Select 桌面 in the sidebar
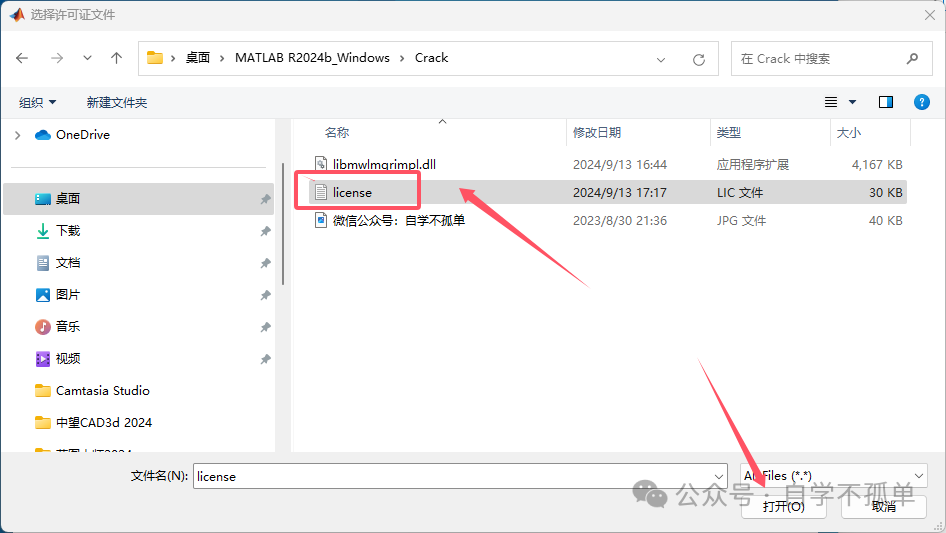Viewport: 946px width, 533px height. (138, 199)
